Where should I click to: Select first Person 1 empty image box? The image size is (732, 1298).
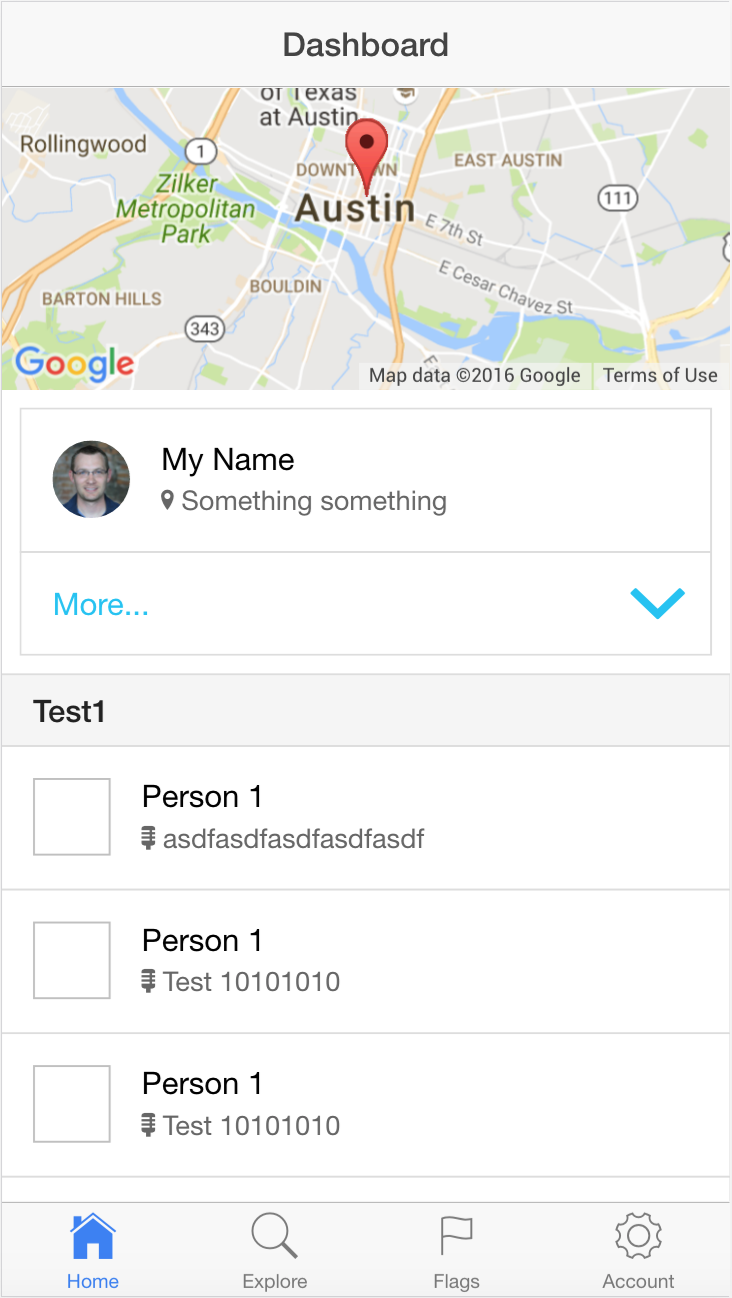72,817
